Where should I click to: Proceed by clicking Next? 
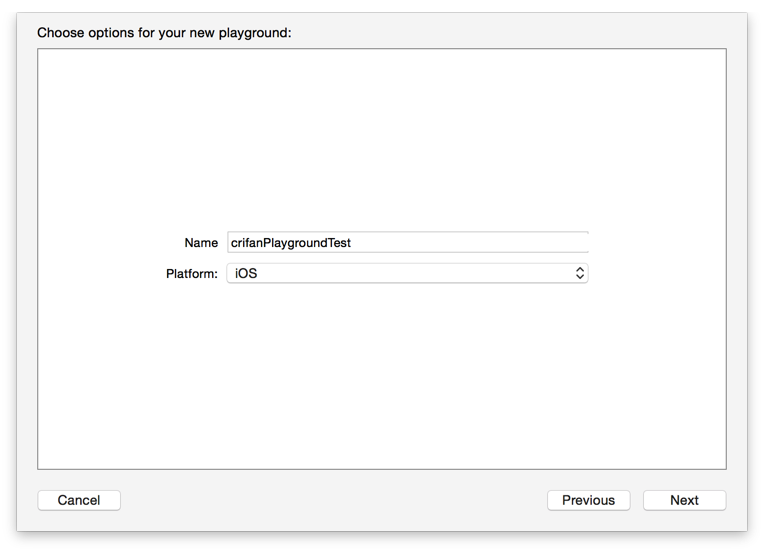pos(684,500)
